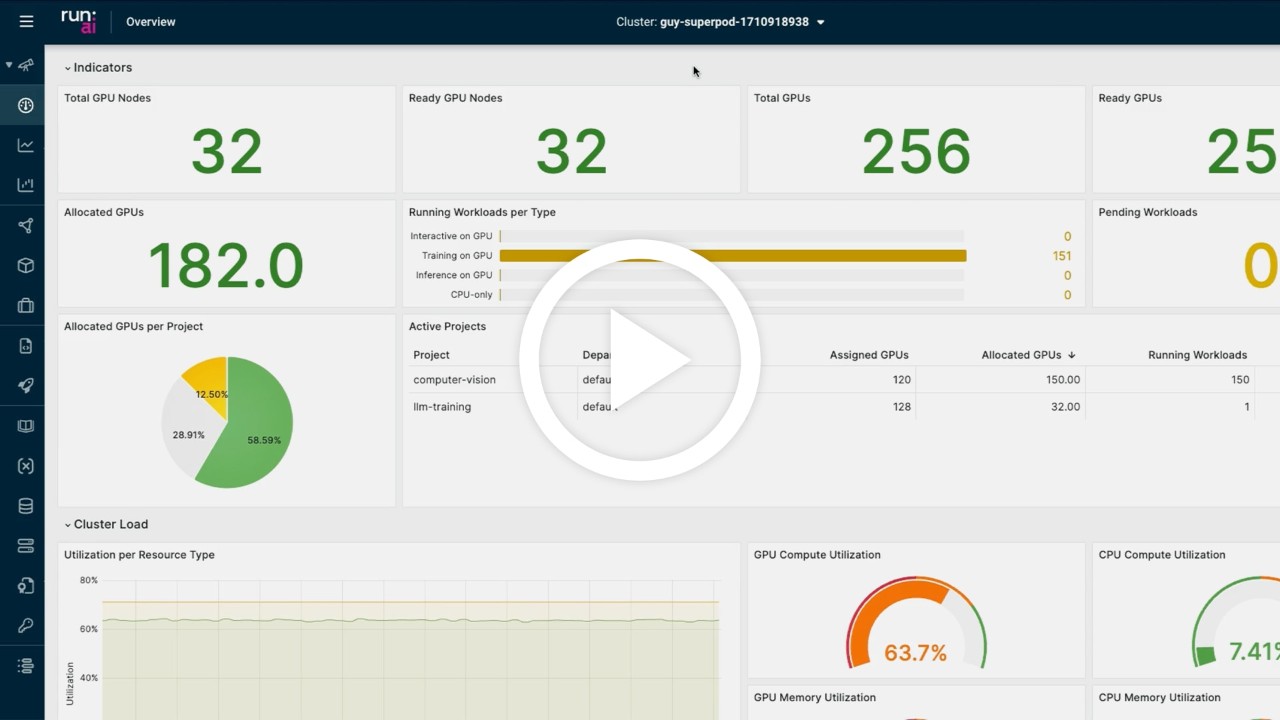Open the llm-training project entry
1280x720 pixels.
(442, 407)
